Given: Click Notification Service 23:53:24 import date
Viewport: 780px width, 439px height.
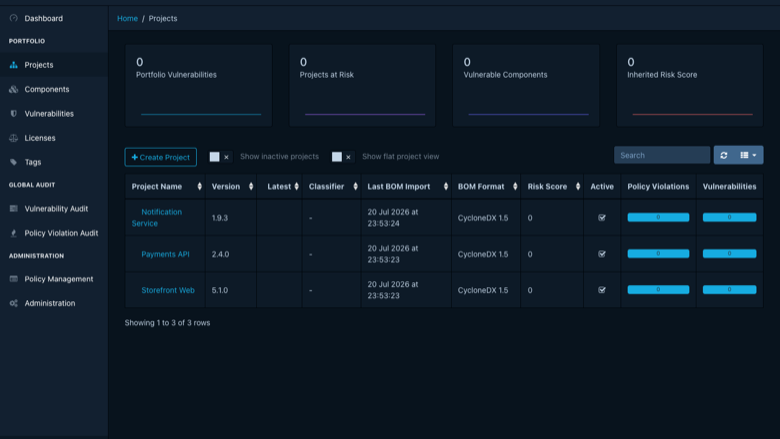Looking at the screenshot, I should tap(393, 218).
